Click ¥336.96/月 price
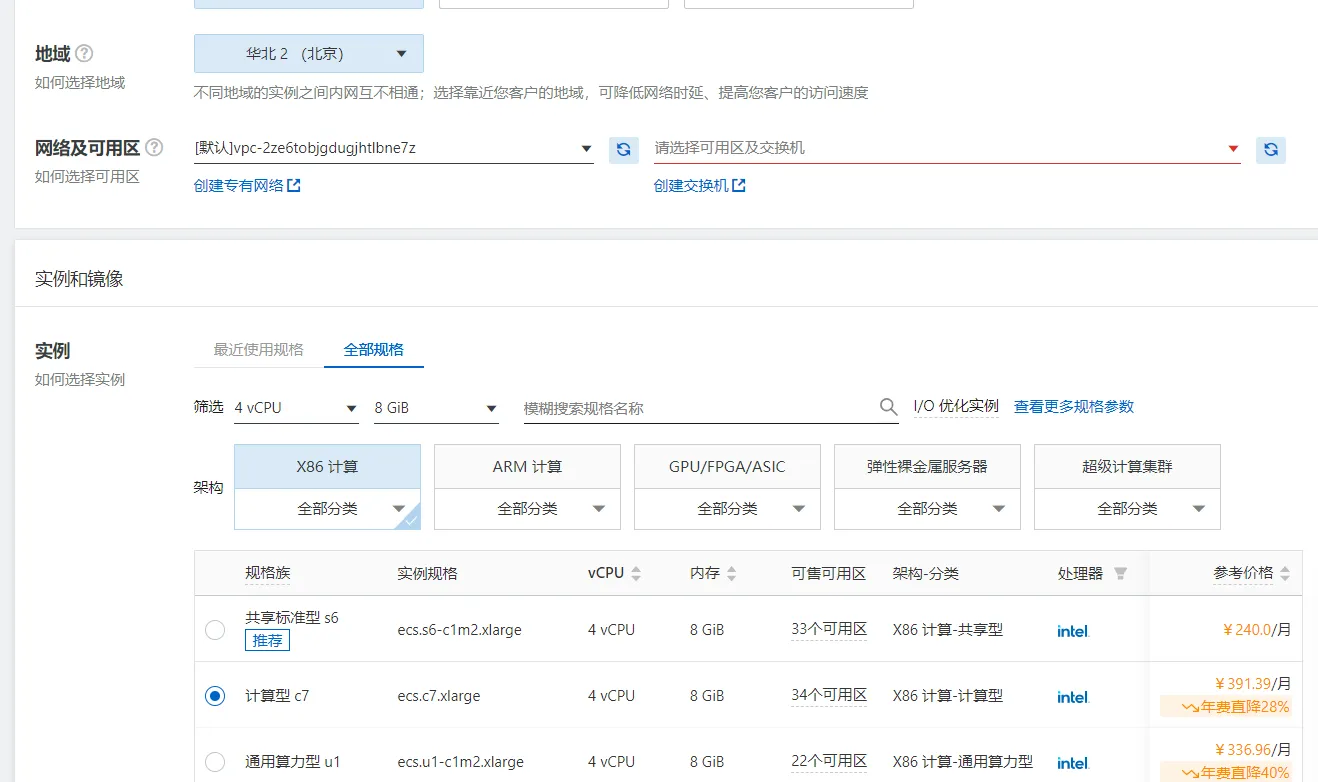 point(1253,750)
